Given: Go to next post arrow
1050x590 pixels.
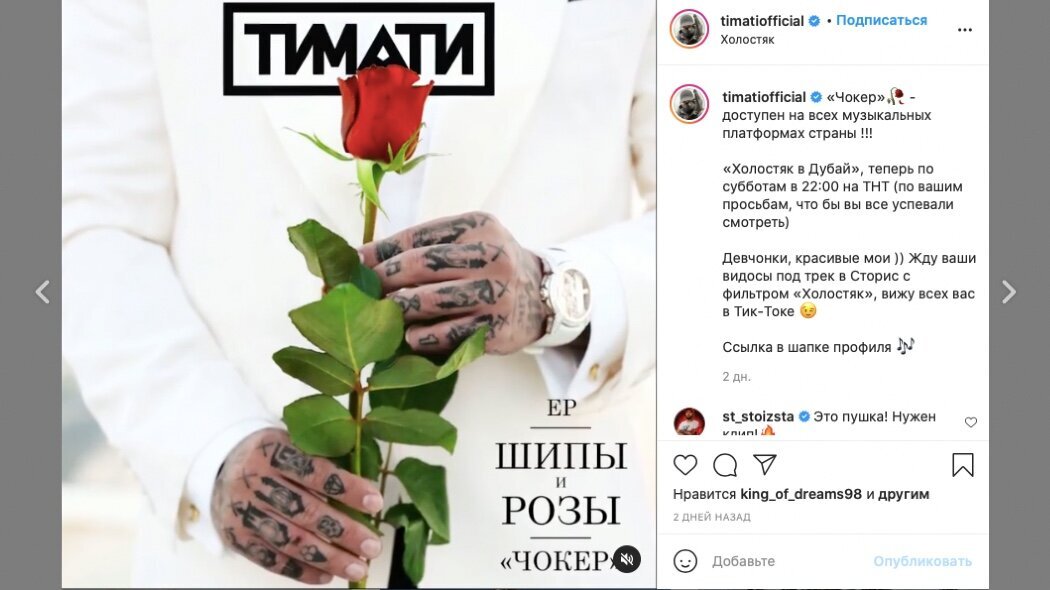Looking at the screenshot, I should pyautogui.click(x=1008, y=292).
